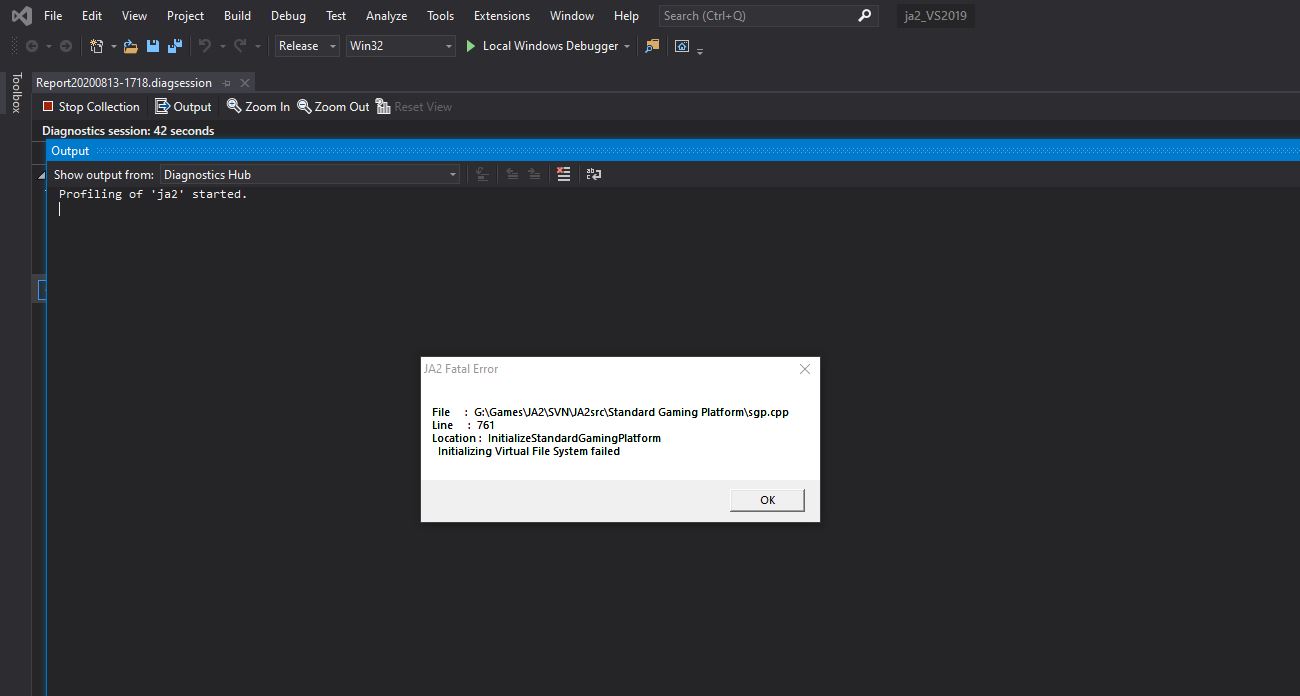Open the View menu

point(134,16)
